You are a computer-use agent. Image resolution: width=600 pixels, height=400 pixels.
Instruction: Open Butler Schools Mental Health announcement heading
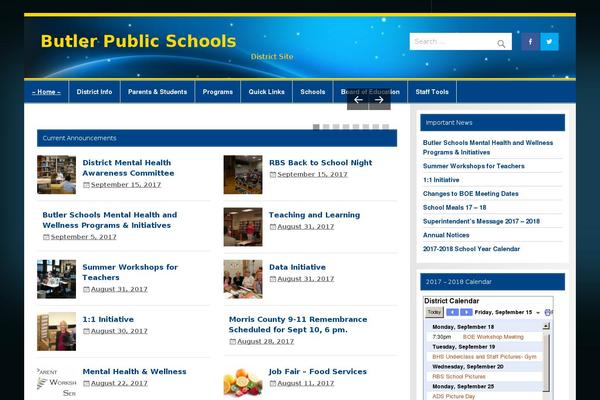[x=110, y=220]
